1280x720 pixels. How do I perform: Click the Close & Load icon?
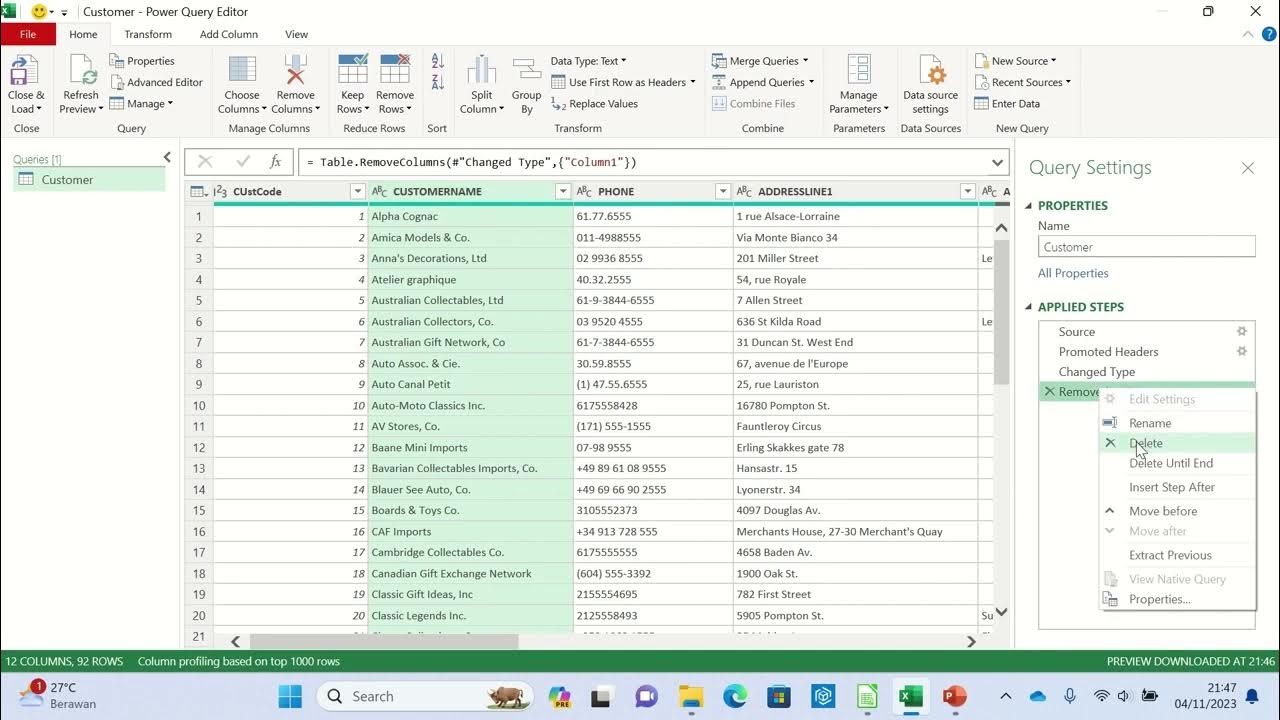(24, 70)
